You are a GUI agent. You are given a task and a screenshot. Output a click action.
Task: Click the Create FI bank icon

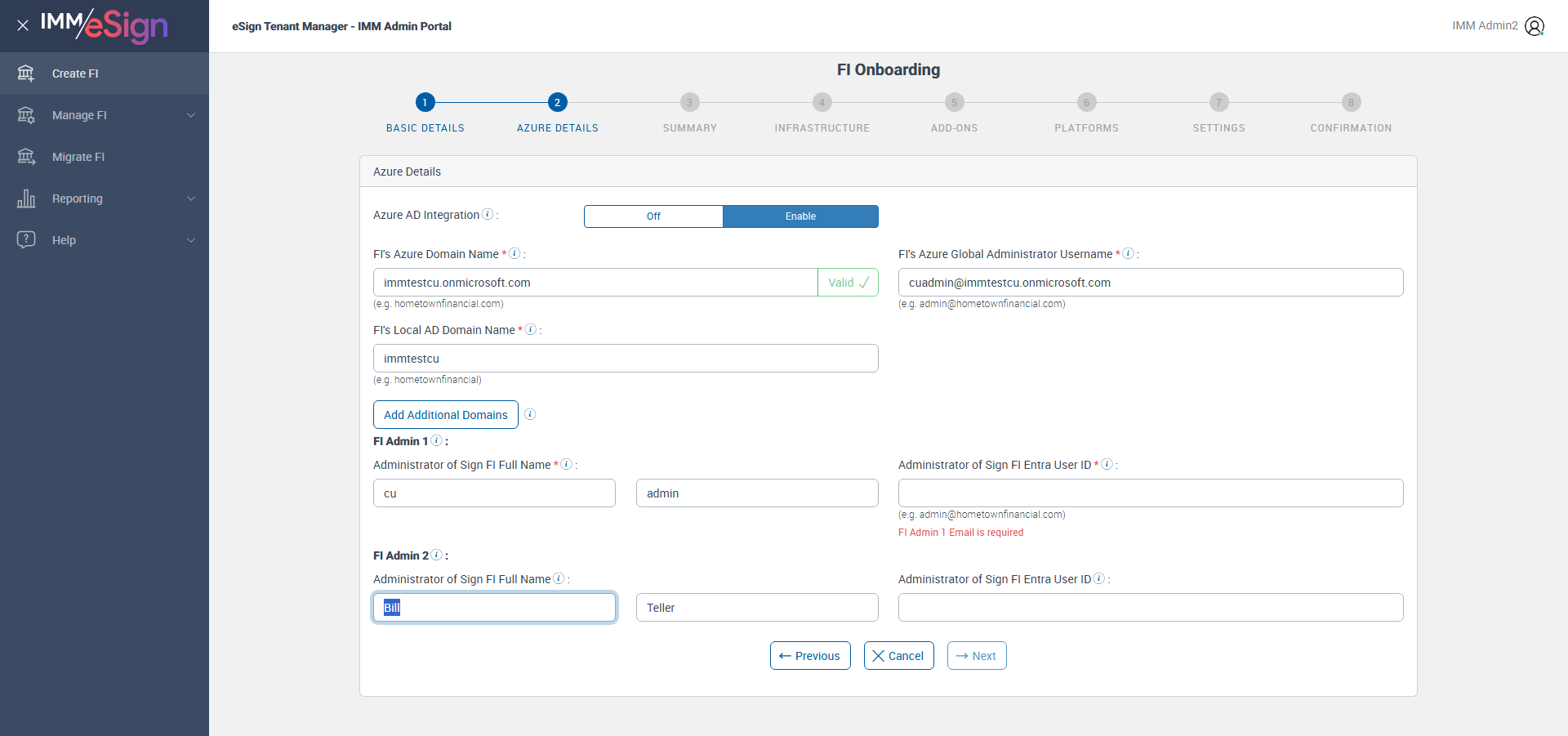(26, 74)
